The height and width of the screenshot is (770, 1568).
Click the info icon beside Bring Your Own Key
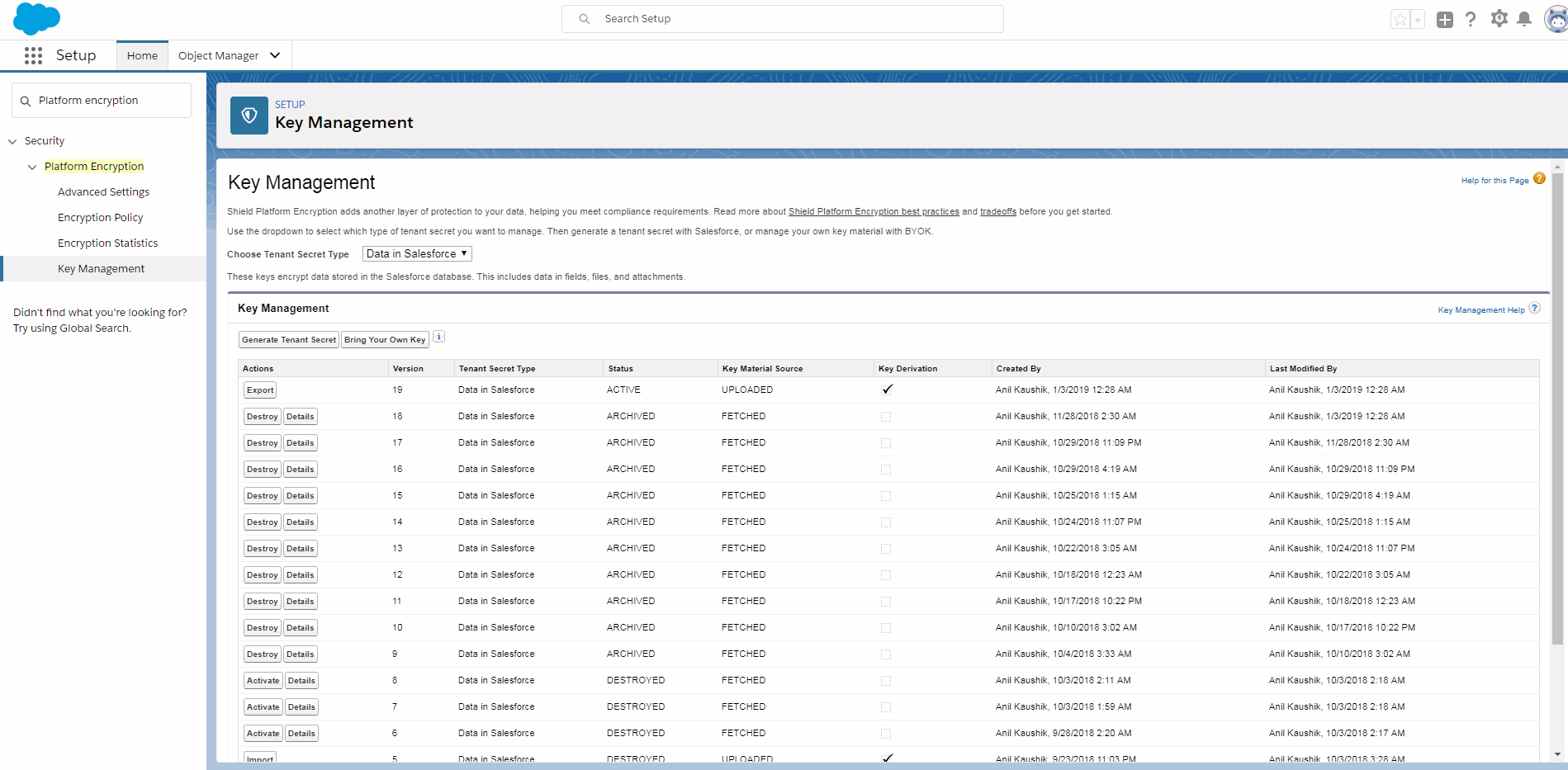(439, 337)
